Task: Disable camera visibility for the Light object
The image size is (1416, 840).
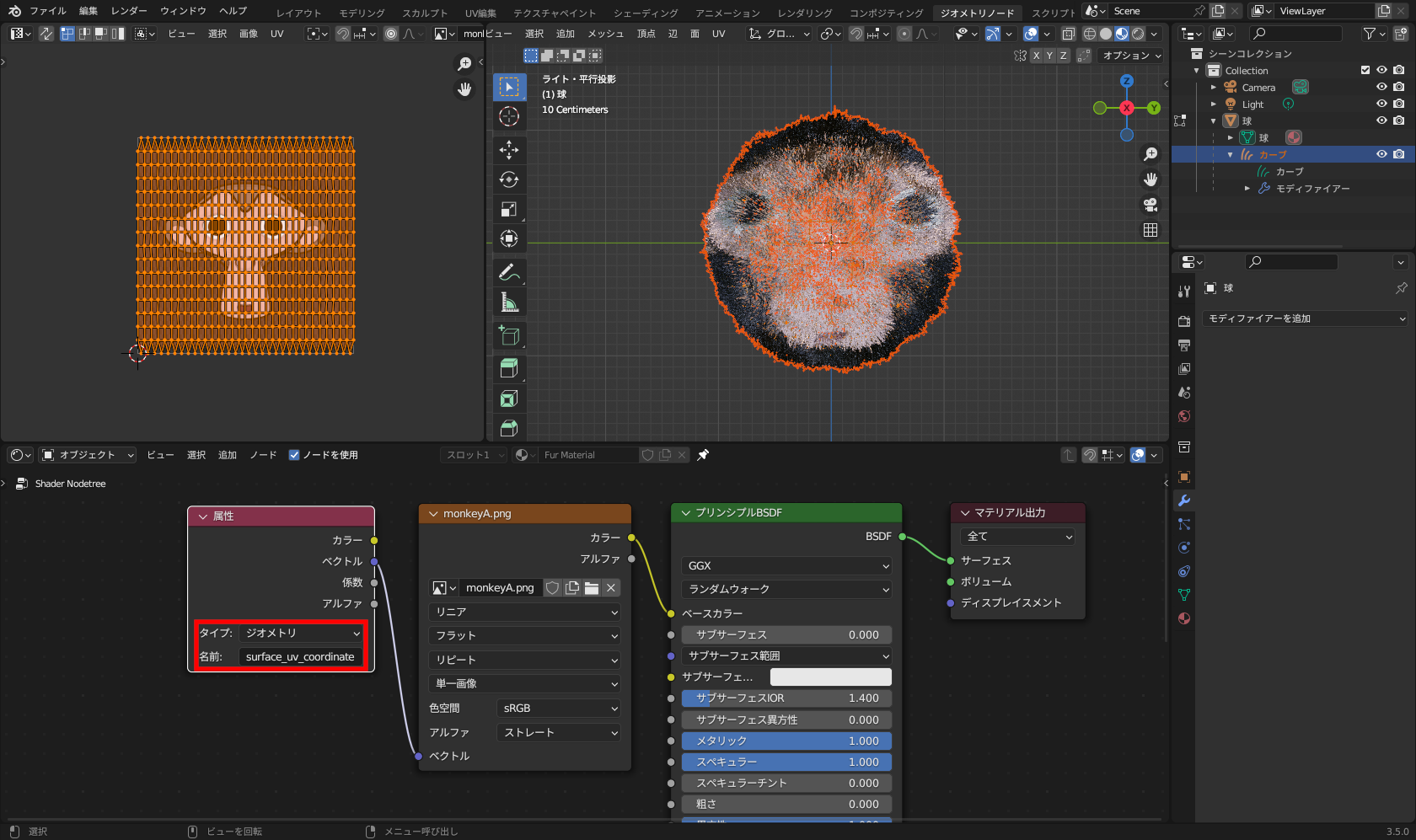Action: point(1398,104)
